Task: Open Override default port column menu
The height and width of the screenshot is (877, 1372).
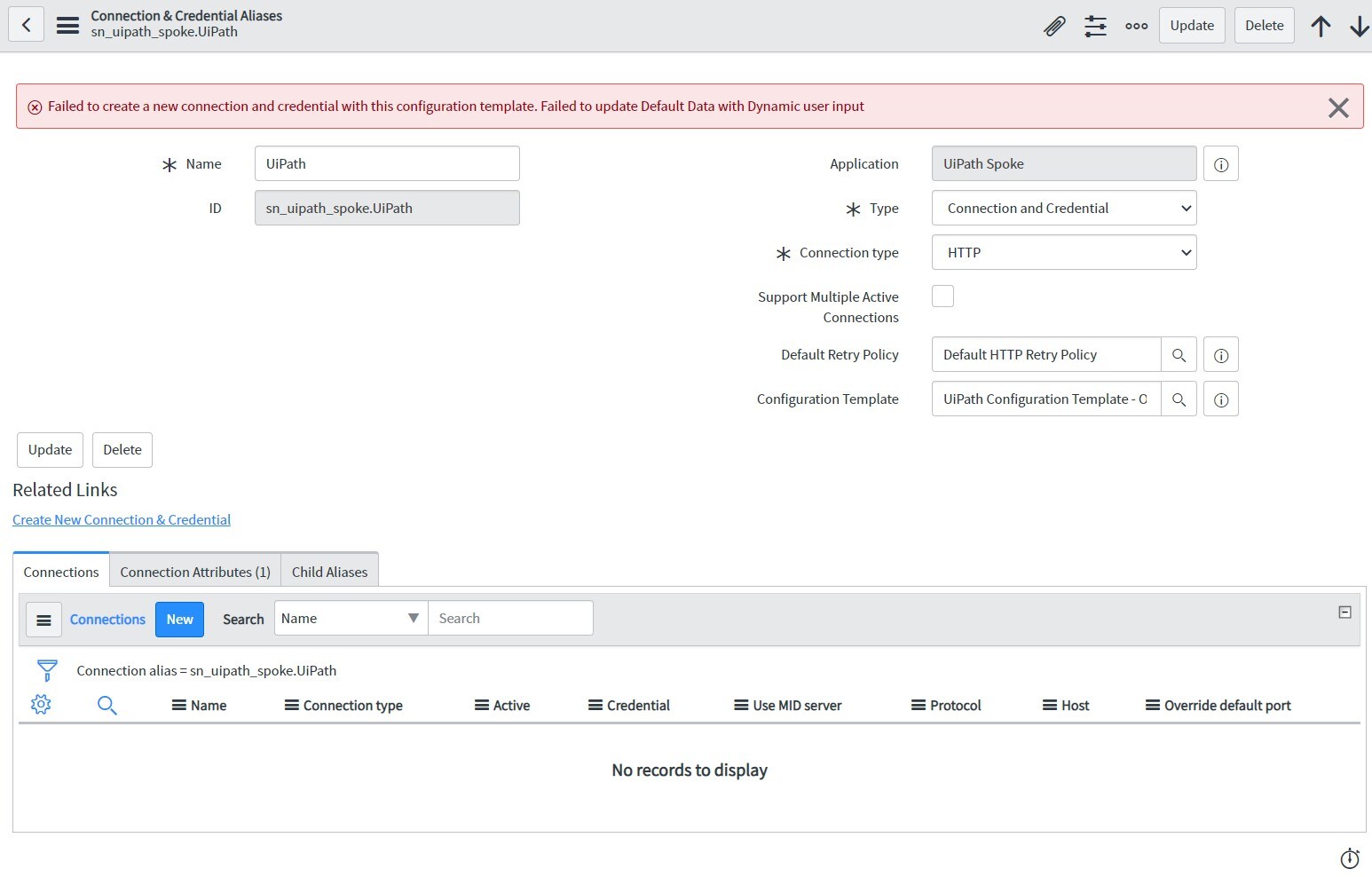Action: tap(1153, 706)
